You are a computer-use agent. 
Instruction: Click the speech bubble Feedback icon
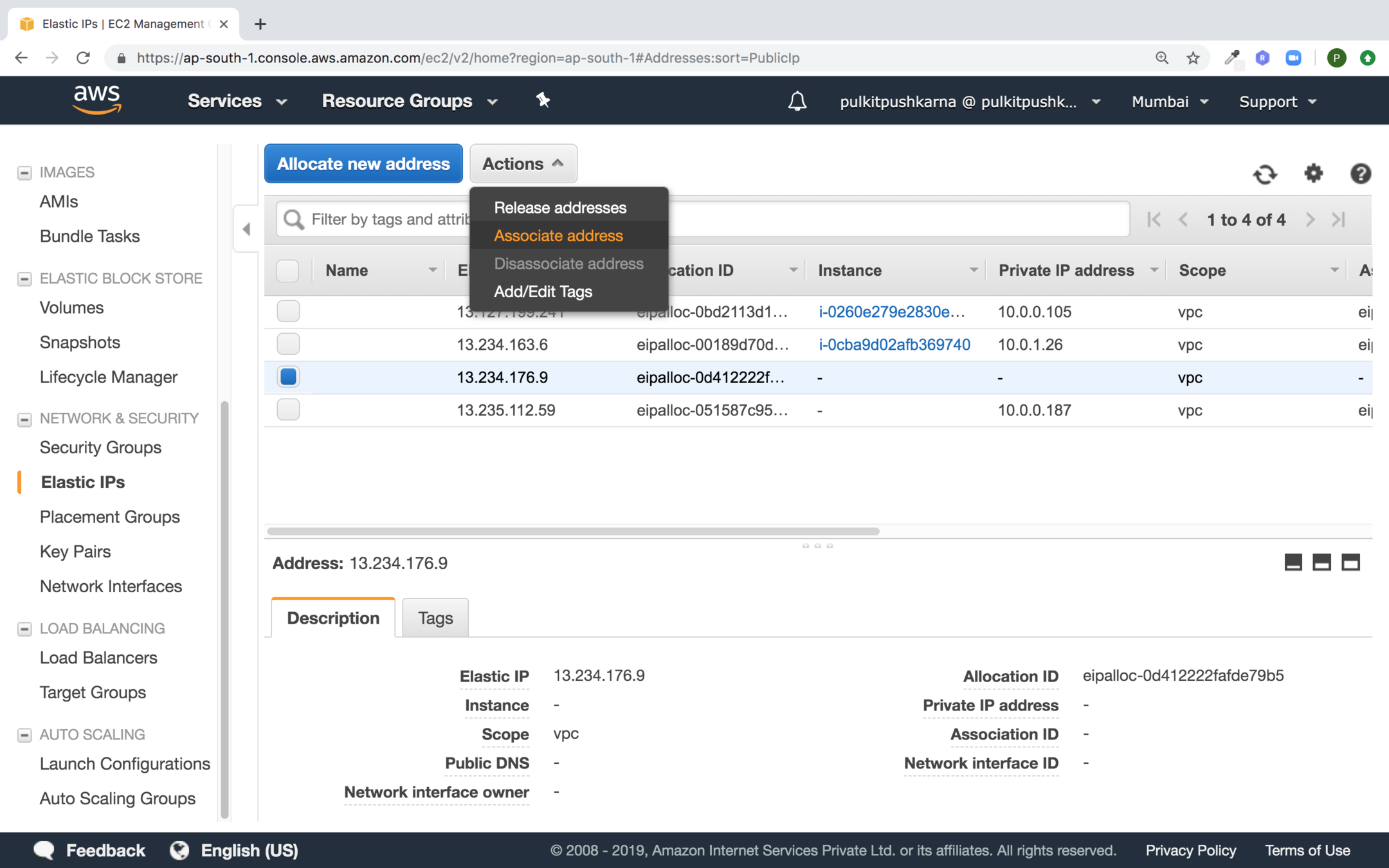point(44,850)
